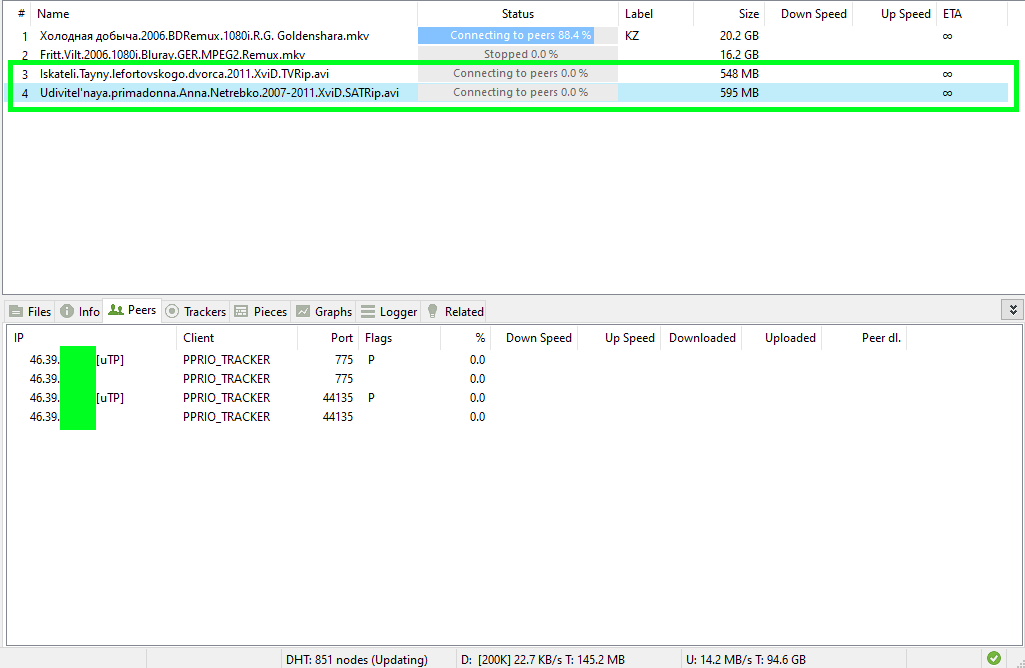This screenshot has height=668, width=1025.
Task: Open the Files tab icon
Action: [17, 312]
